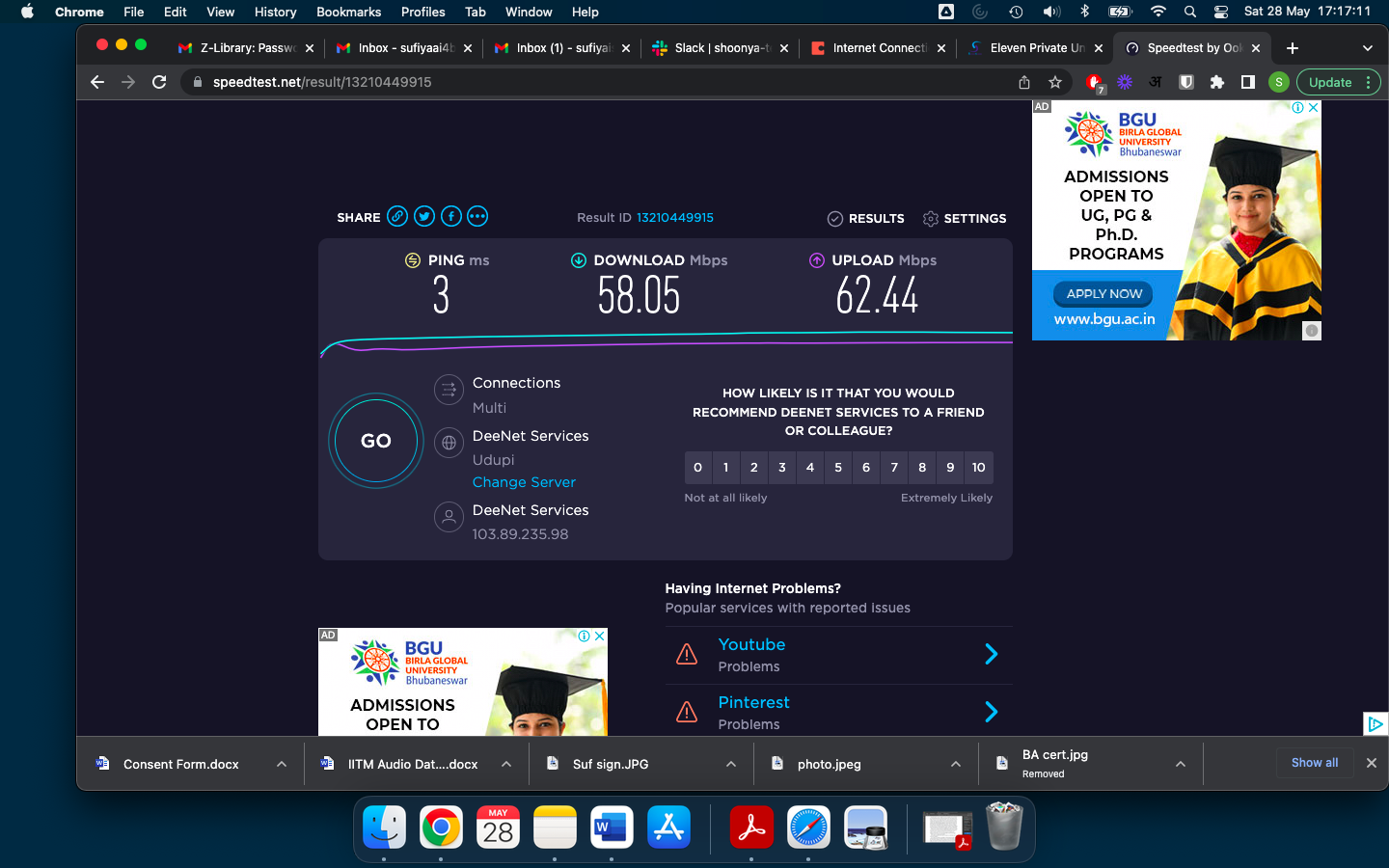Image resolution: width=1389 pixels, height=868 pixels.
Task: Click the Connections multi icon
Action: (449, 390)
